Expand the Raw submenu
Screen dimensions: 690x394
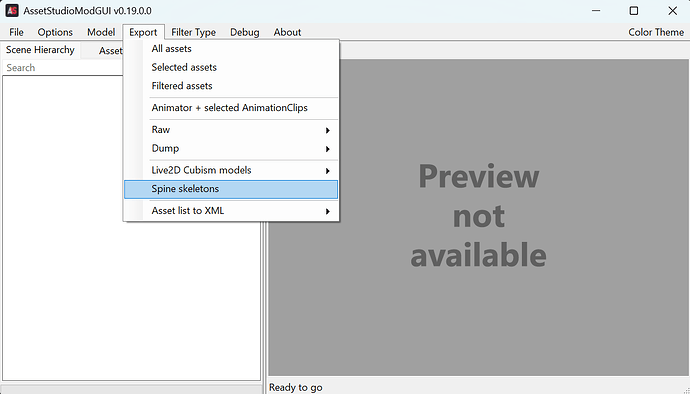click(231, 130)
